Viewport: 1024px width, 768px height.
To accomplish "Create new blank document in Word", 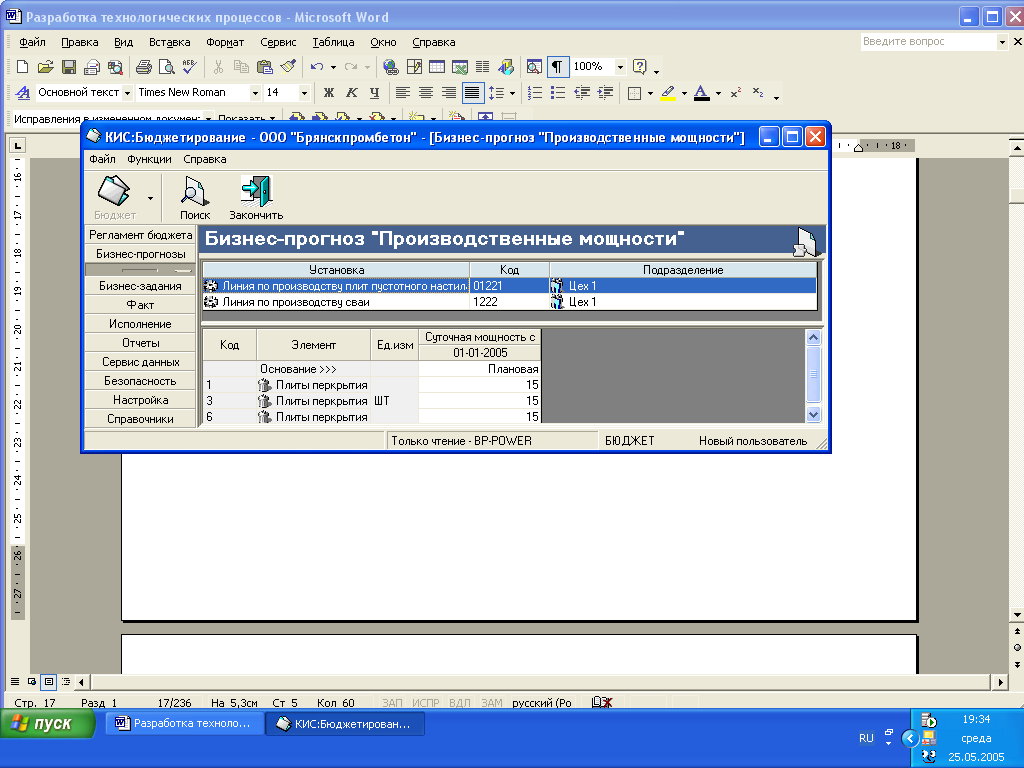I will pos(22,67).
